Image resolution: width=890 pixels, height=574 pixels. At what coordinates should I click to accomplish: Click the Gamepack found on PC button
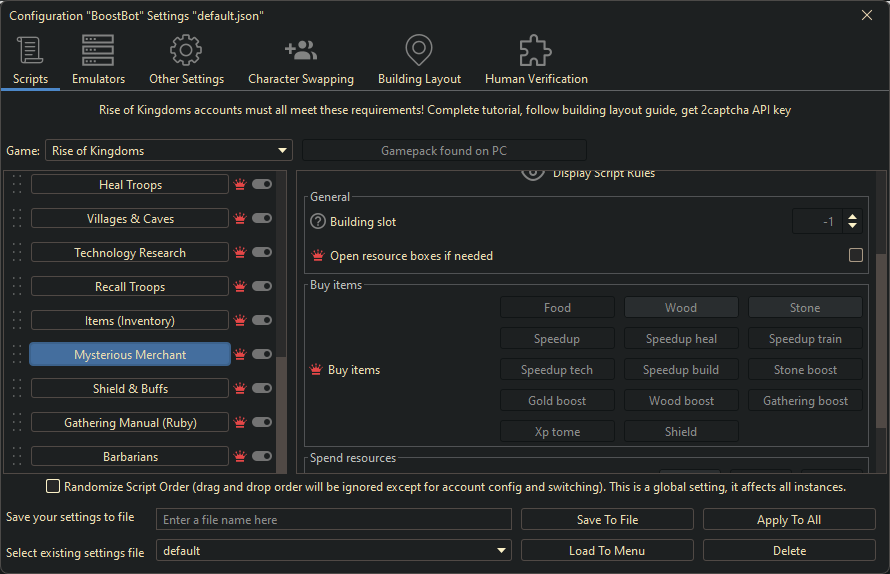[x=444, y=150]
